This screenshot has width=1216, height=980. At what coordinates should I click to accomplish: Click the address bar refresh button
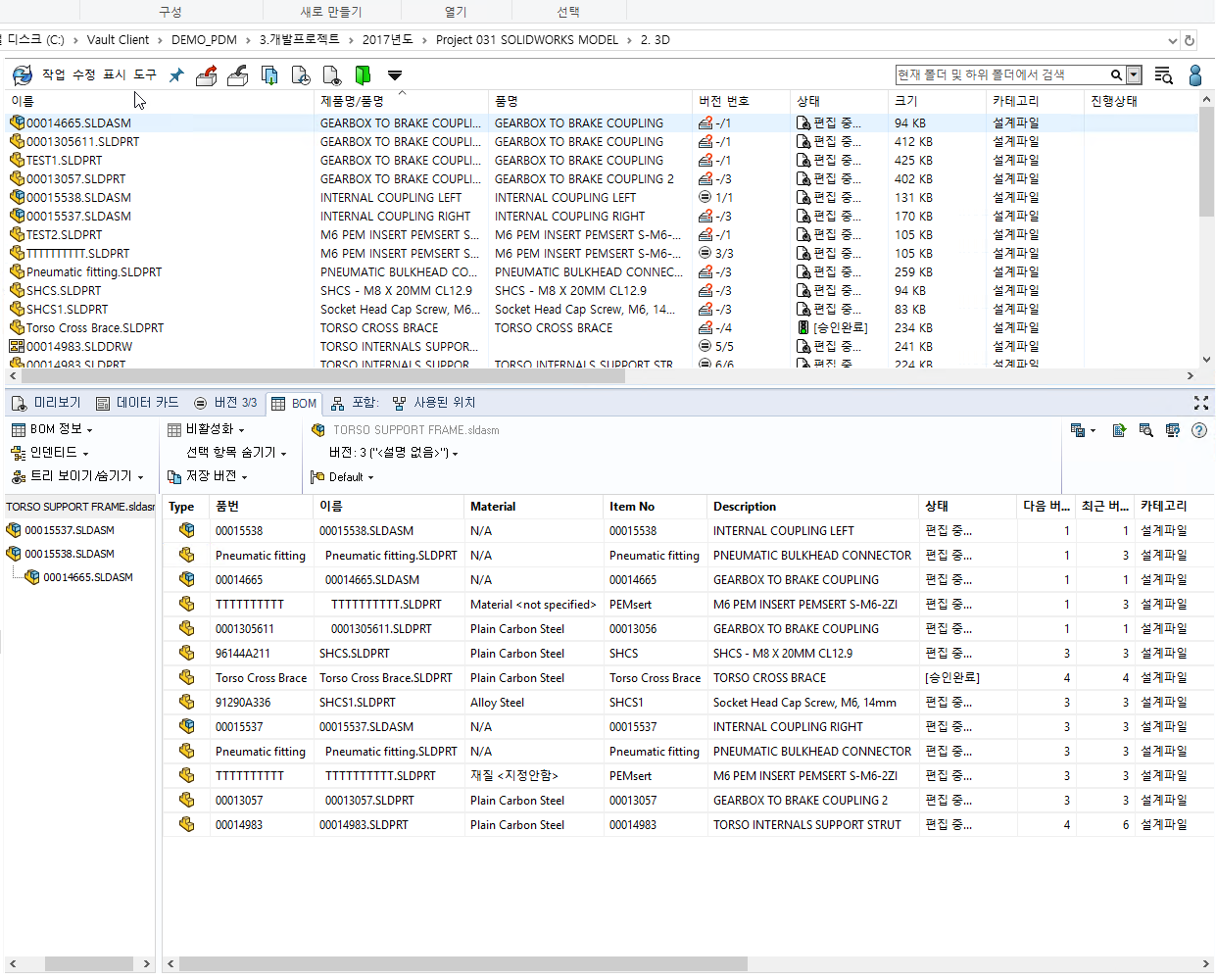(1190, 41)
